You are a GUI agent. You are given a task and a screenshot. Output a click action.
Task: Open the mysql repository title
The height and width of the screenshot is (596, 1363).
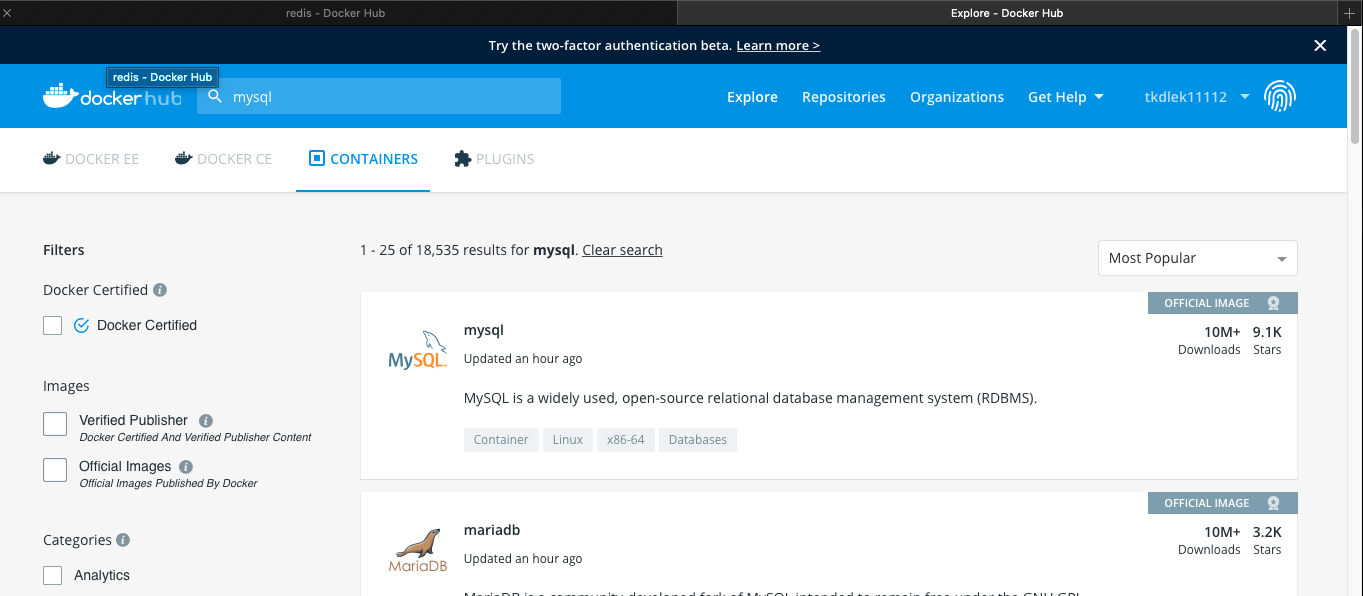tap(484, 330)
